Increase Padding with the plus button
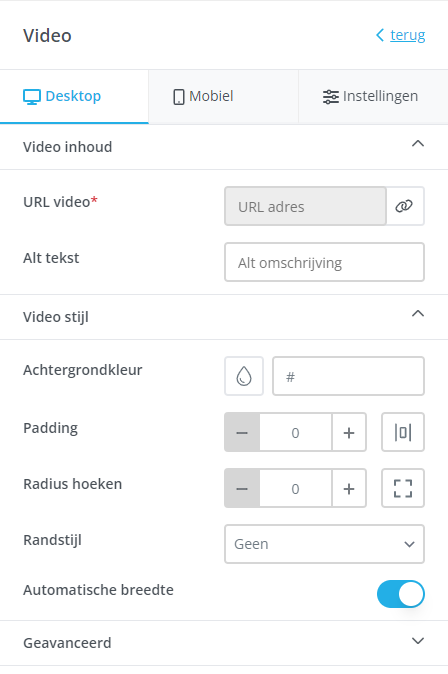 349,432
